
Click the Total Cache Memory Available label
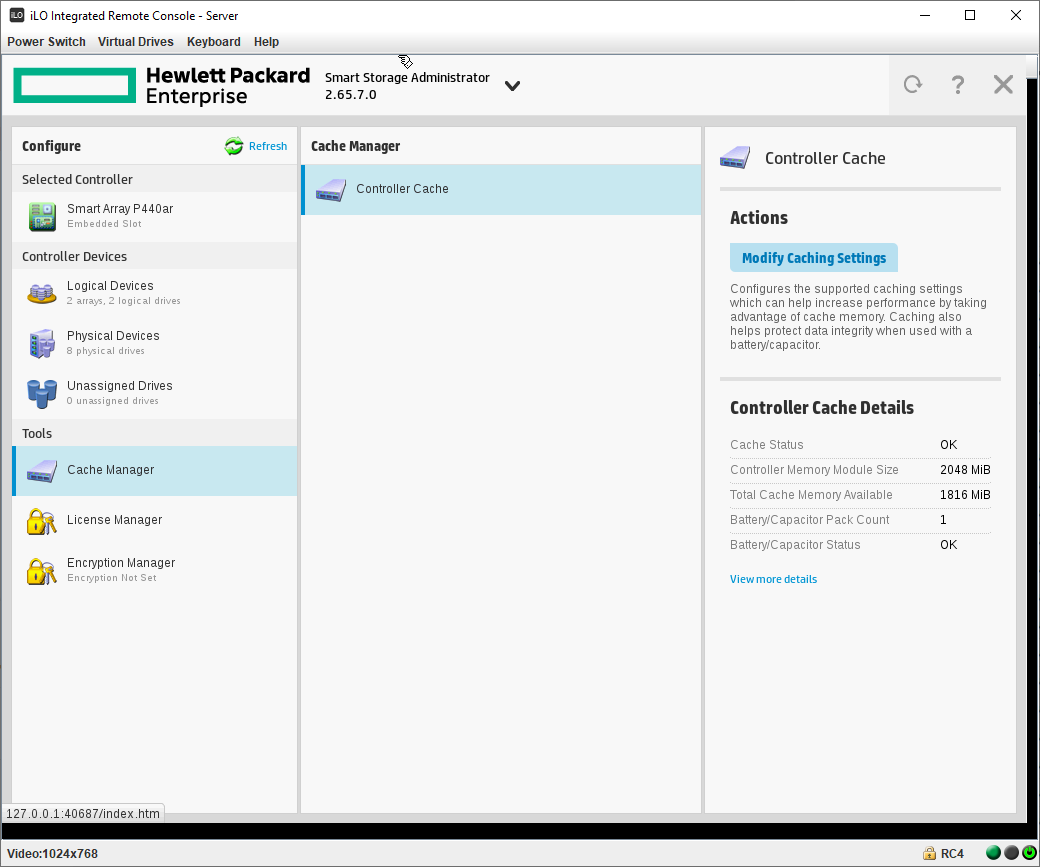(811, 495)
